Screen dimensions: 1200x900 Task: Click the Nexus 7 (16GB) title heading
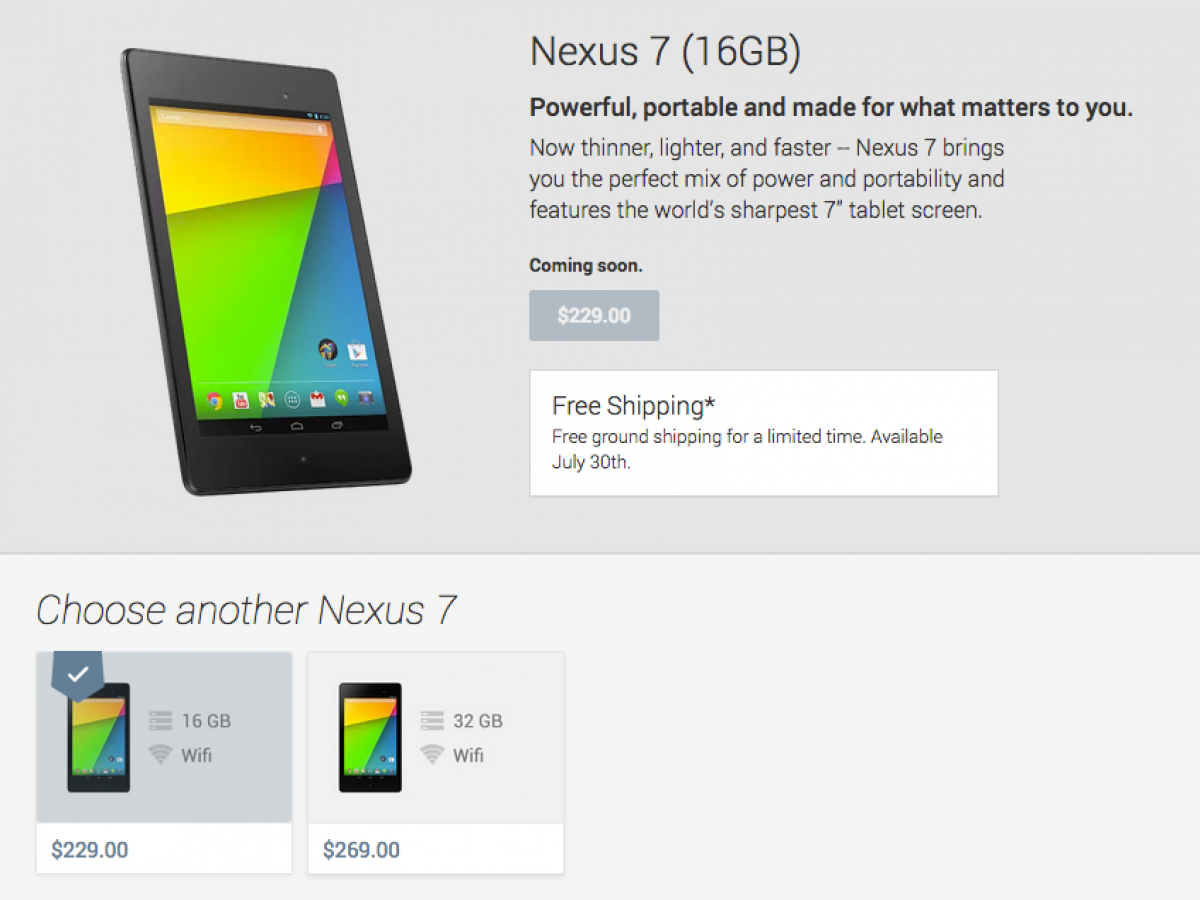[665, 52]
